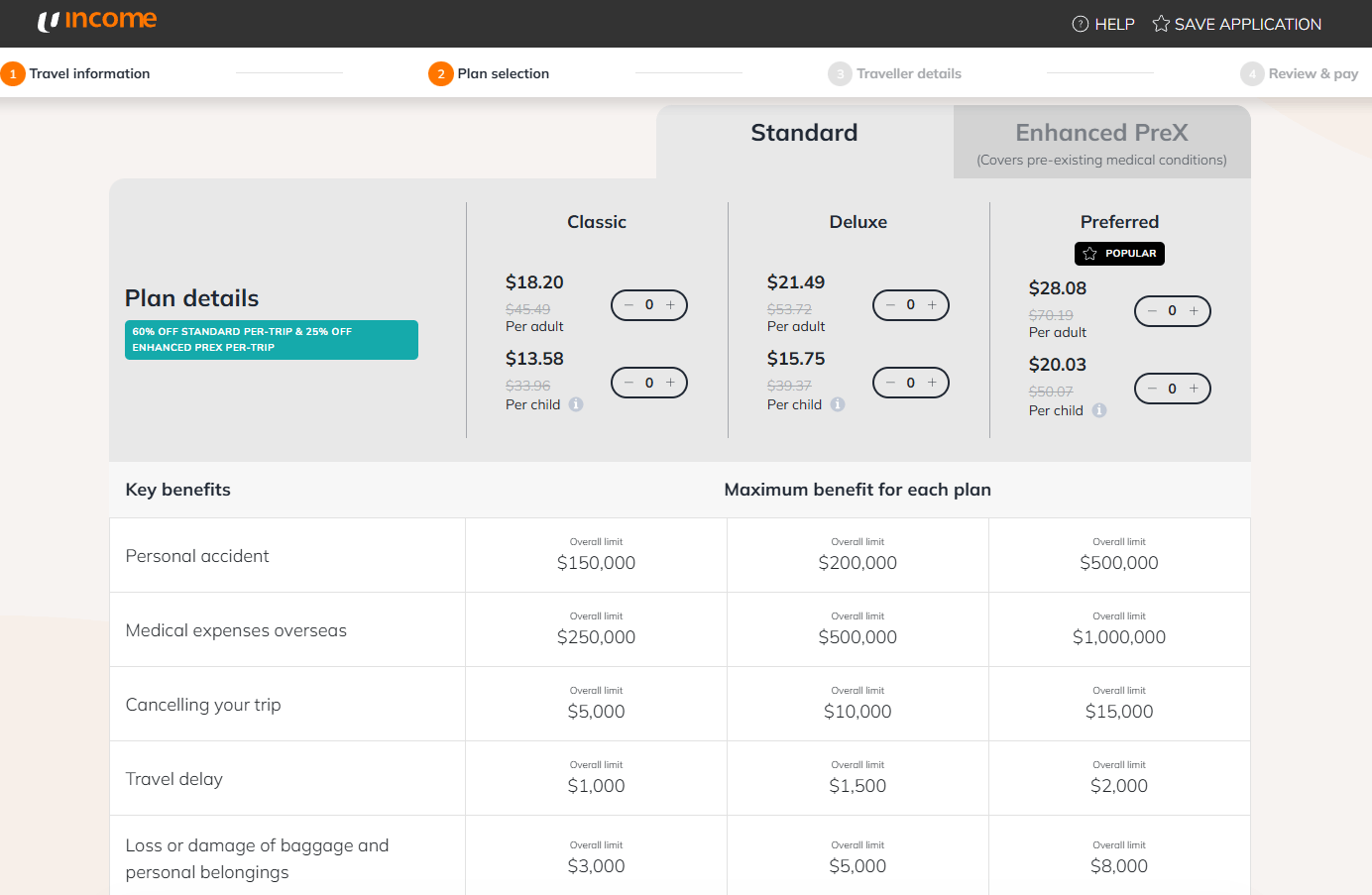1372x895 pixels.
Task: Click the Income logo
Action: (x=97, y=21)
